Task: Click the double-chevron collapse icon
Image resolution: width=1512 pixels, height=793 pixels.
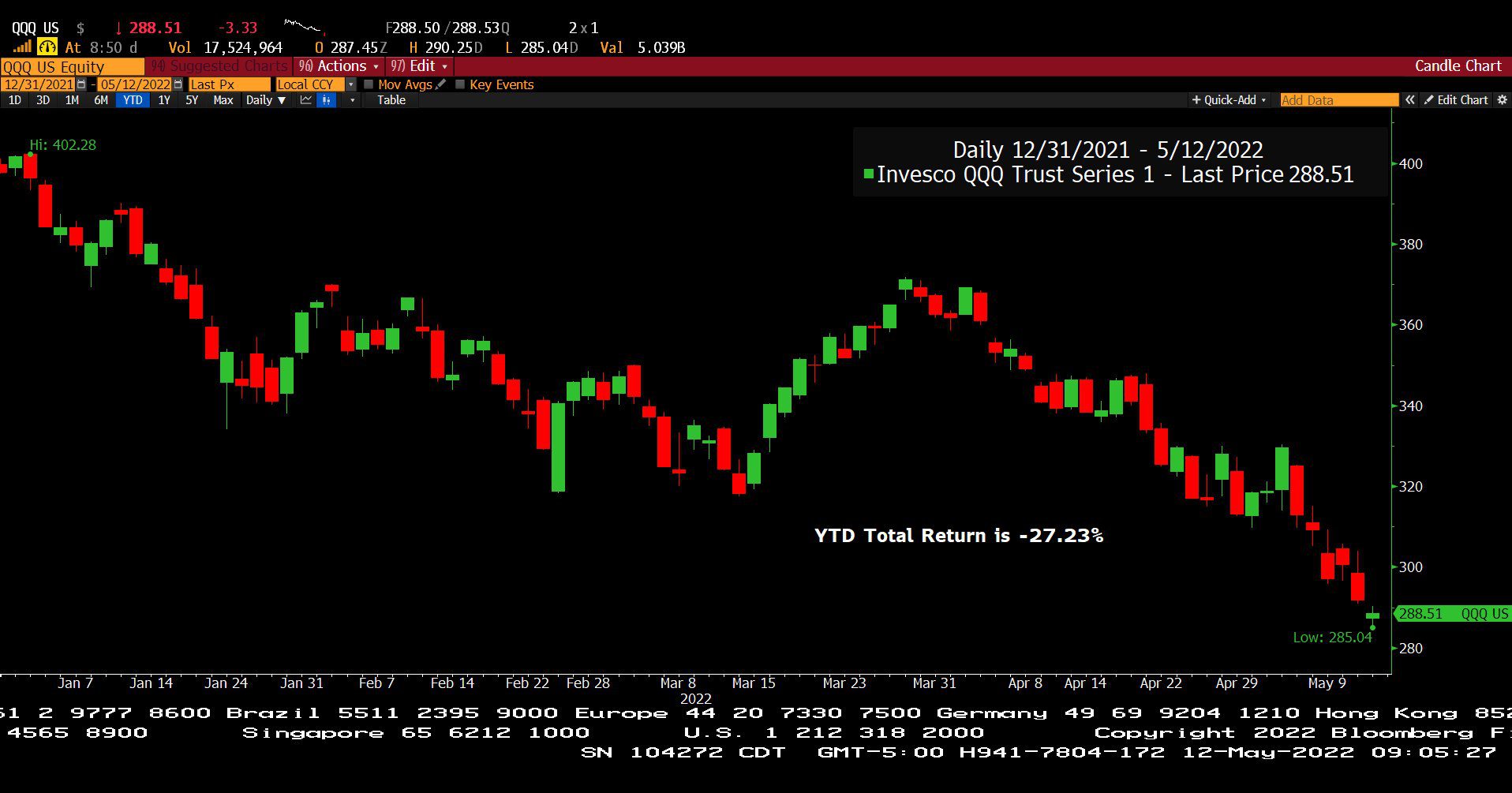Action: tap(1409, 100)
